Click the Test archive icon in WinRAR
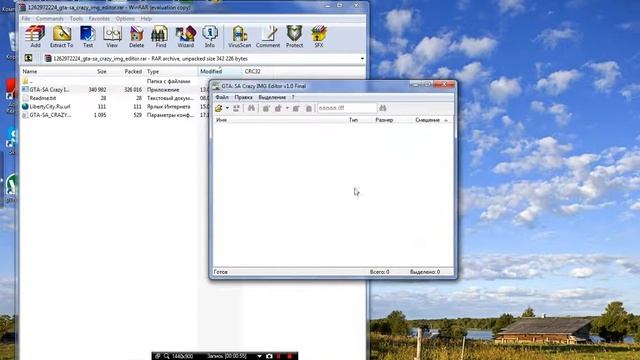640x360 pixels. 88,37
